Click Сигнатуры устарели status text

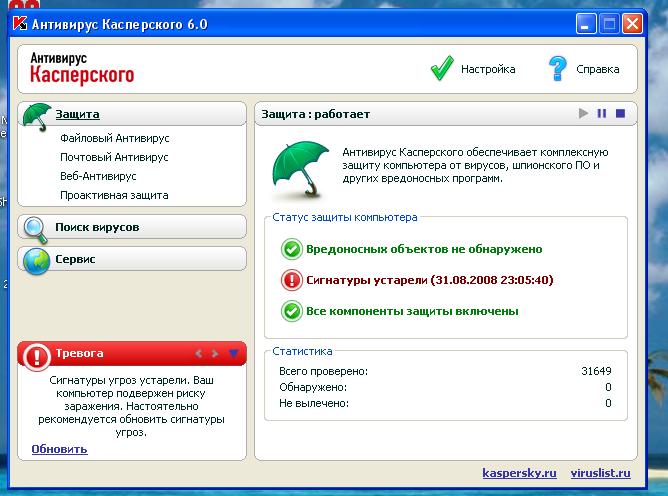click(x=430, y=280)
